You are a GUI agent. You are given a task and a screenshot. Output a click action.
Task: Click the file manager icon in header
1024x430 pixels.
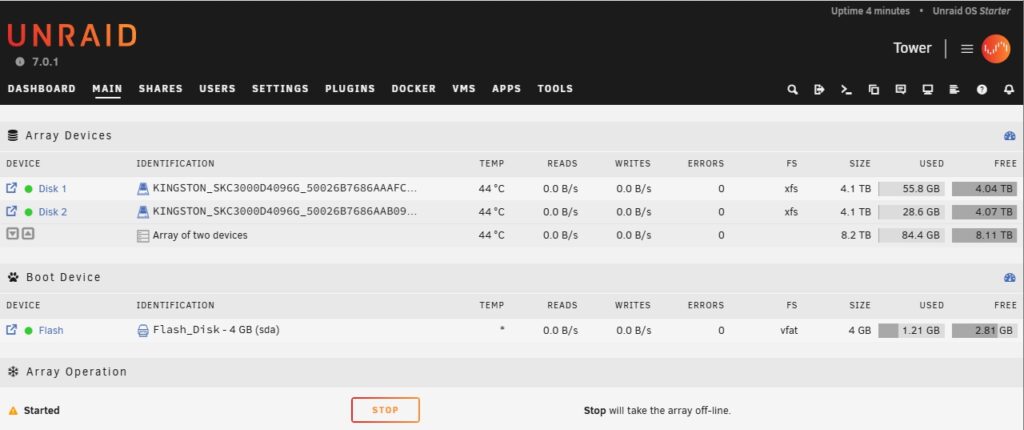(874, 90)
